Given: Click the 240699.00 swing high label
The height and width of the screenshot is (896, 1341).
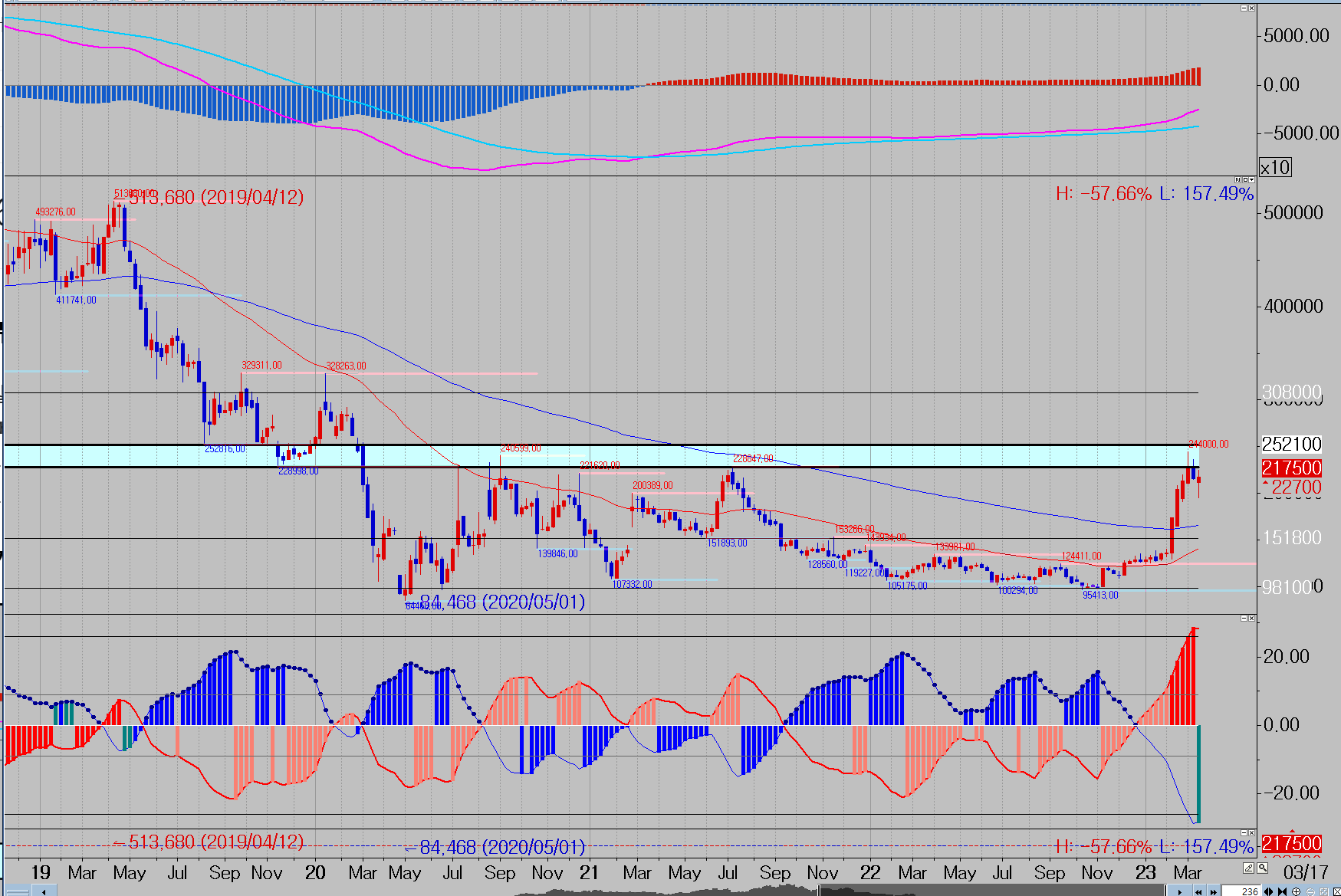Looking at the screenshot, I should coord(521,448).
